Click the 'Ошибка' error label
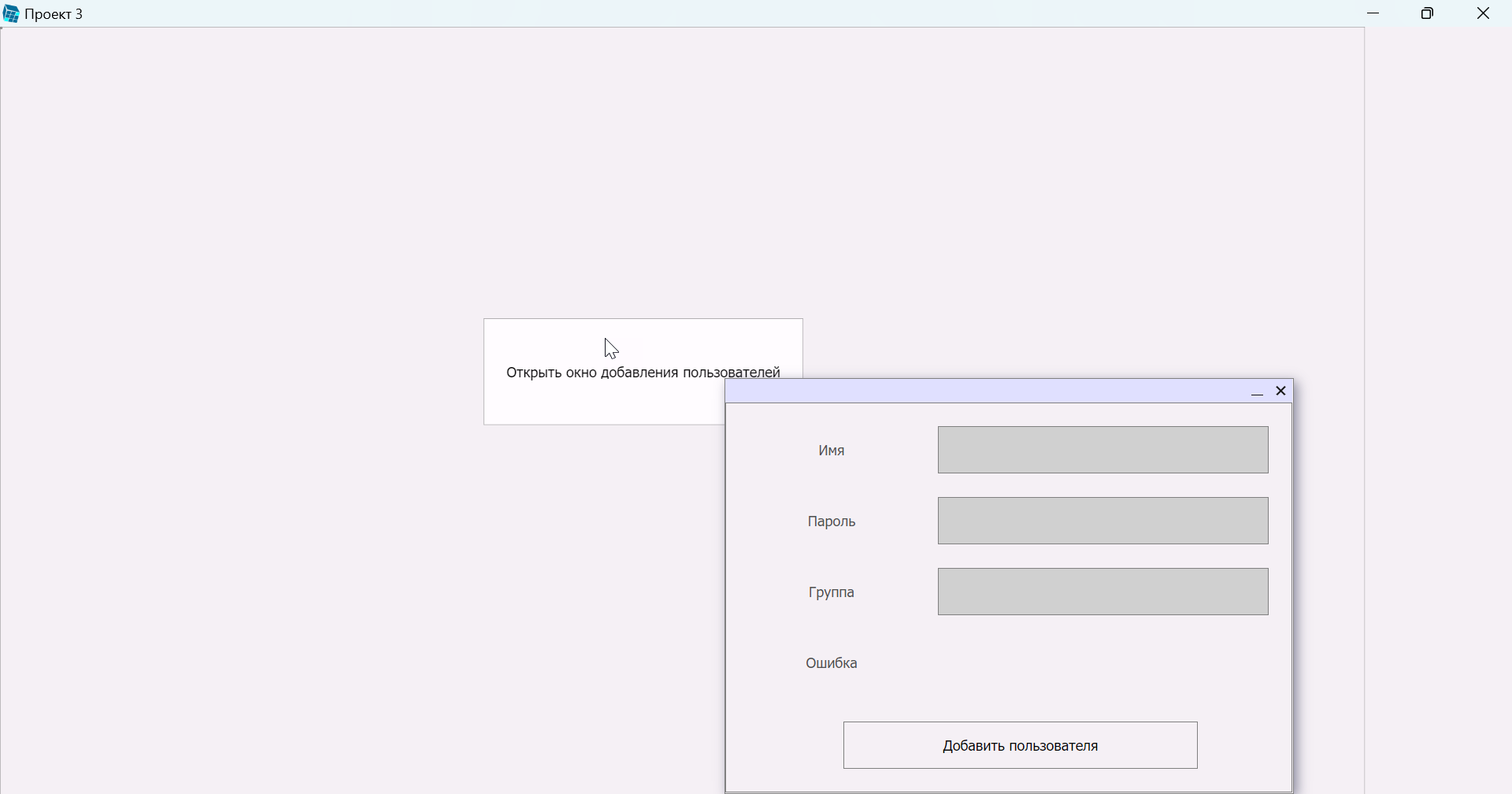Screen dimensions: 1512x794 [x=832, y=663]
